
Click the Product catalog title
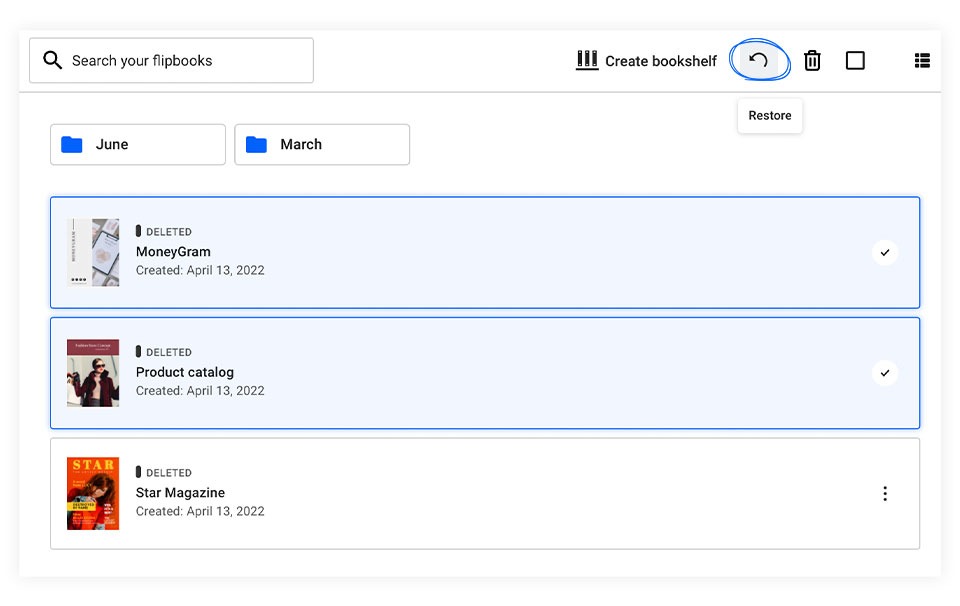(x=185, y=372)
